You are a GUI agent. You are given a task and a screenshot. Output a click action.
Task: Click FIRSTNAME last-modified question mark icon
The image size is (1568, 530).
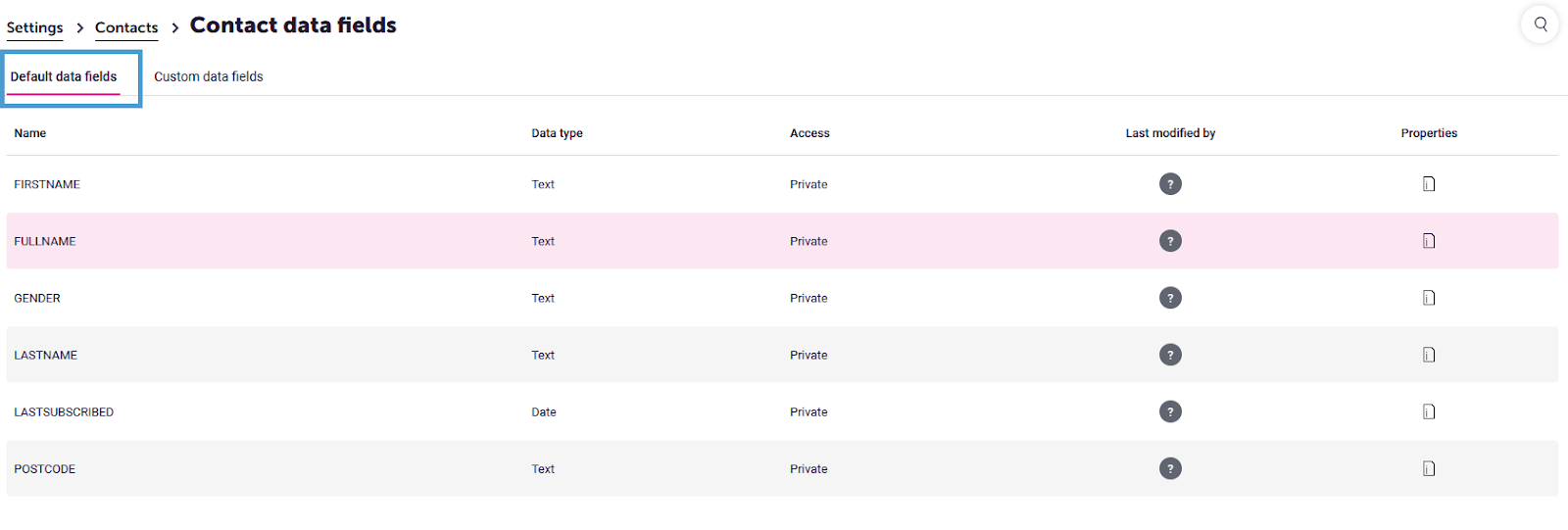[1170, 184]
